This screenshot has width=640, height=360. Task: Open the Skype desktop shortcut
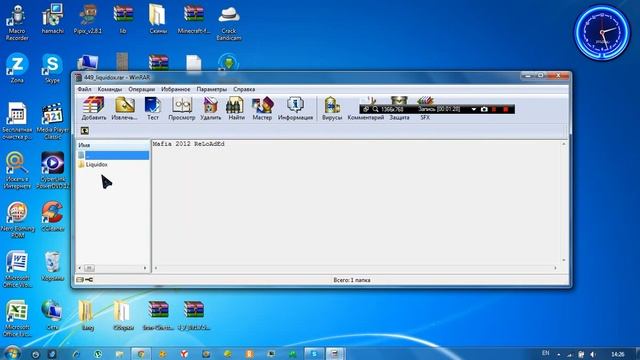52,68
